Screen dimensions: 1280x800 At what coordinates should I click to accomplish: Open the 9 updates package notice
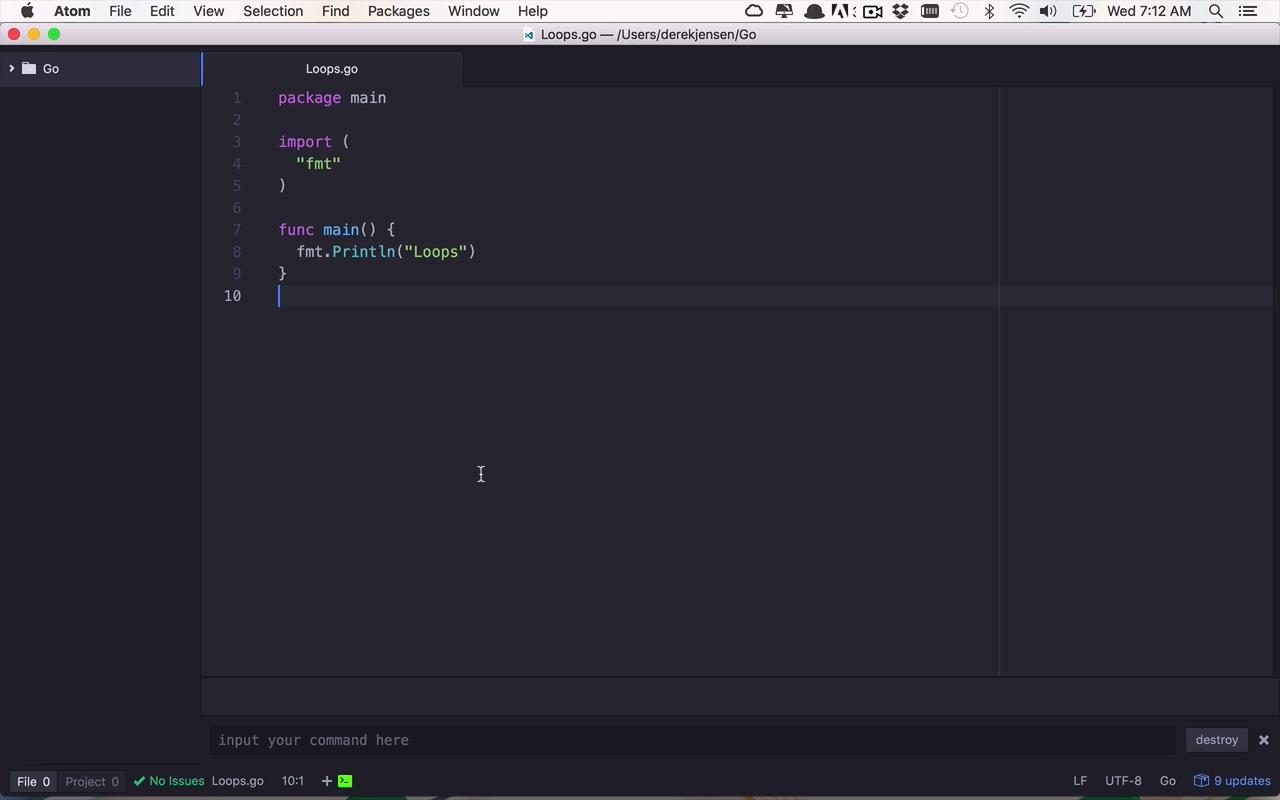click(x=1233, y=781)
